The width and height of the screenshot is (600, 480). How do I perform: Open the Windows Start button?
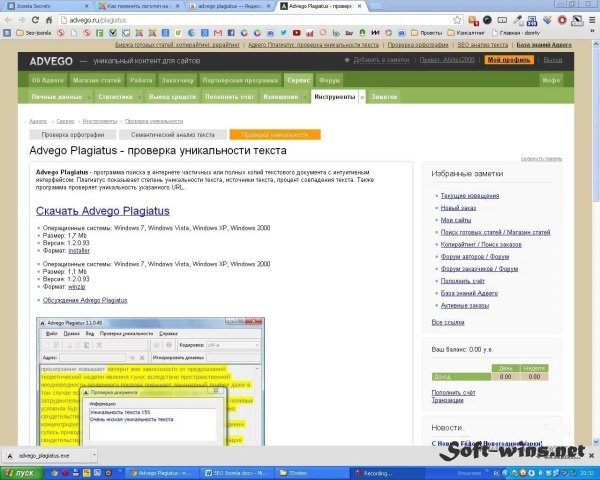[x=22, y=473]
